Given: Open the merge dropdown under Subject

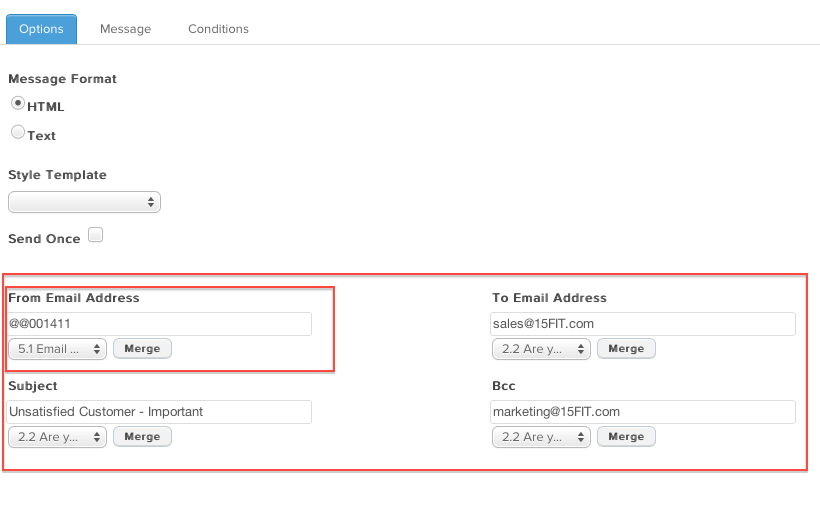Looking at the screenshot, I should tap(58, 437).
